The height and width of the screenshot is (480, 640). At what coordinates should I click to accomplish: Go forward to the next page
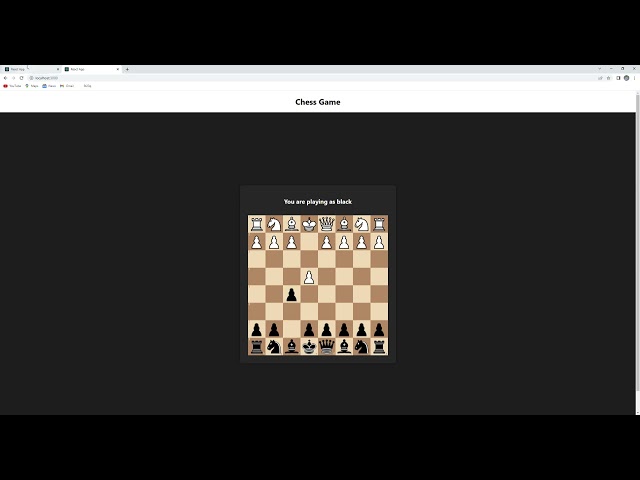[13, 78]
